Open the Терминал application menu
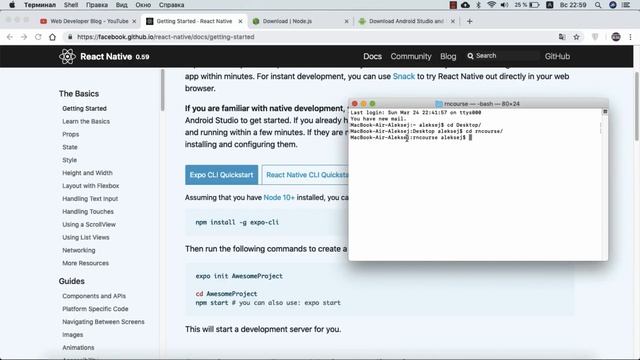Viewport: 640px width, 360px height. 40,5
